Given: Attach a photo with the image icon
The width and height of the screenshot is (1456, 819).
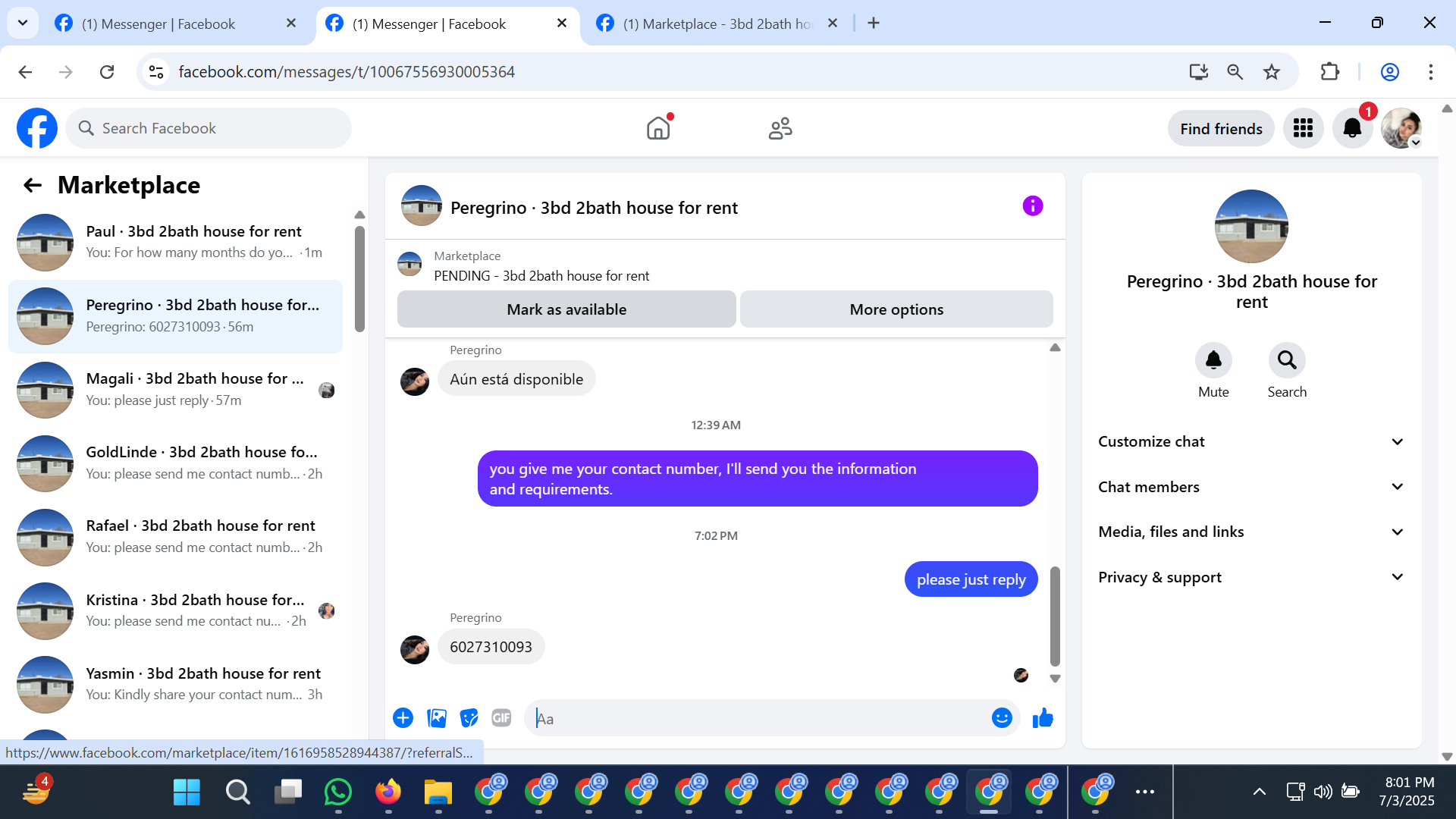Looking at the screenshot, I should 437,717.
